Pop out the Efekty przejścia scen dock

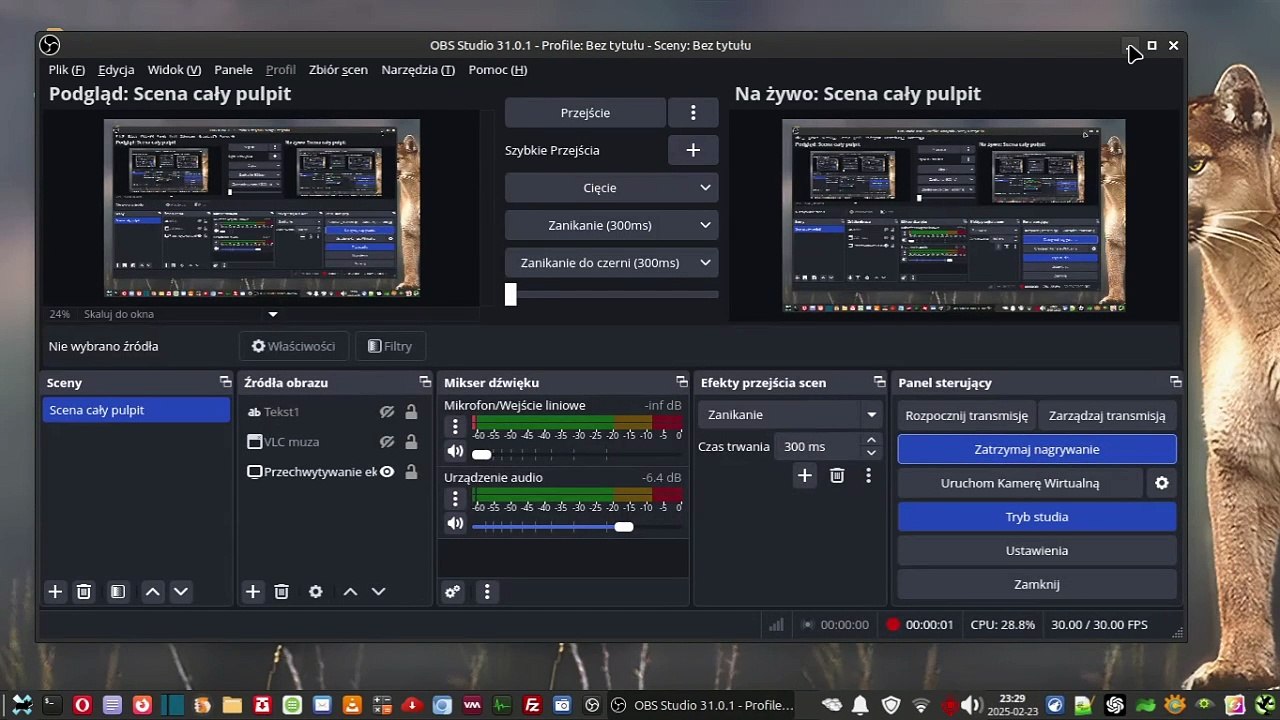click(x=880, y=382)
